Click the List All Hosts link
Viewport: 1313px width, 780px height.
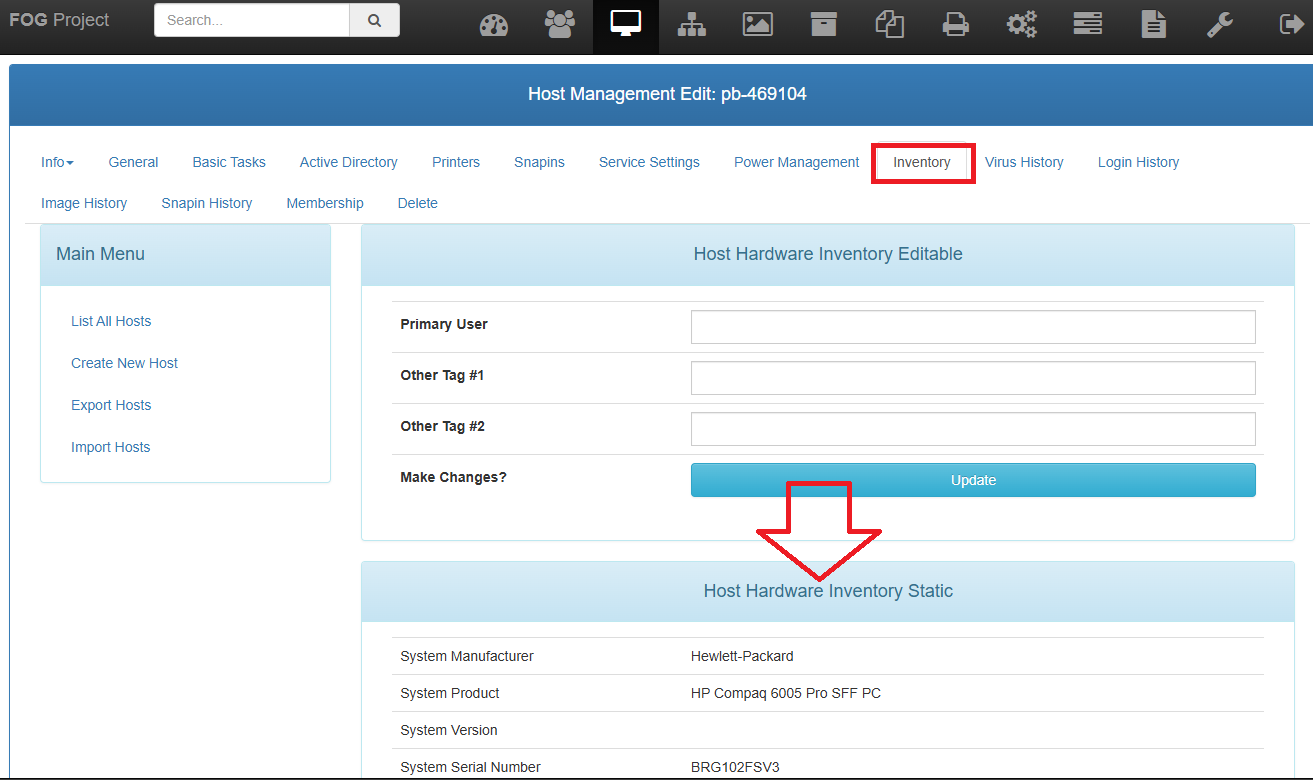click(111, 321)
